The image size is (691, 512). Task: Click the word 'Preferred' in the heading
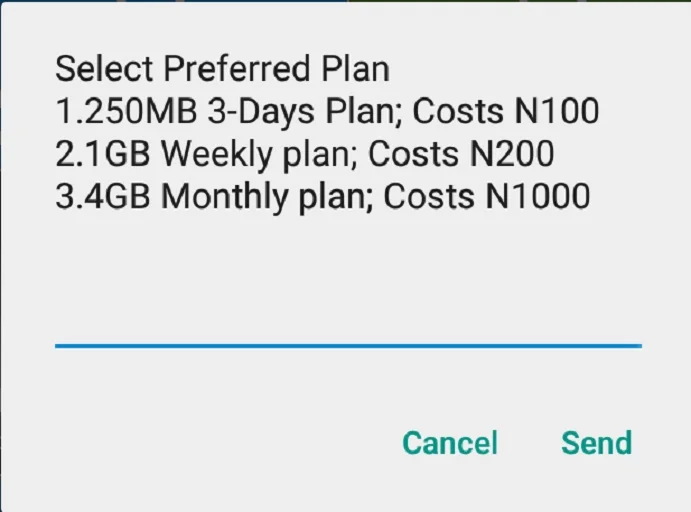237,69
